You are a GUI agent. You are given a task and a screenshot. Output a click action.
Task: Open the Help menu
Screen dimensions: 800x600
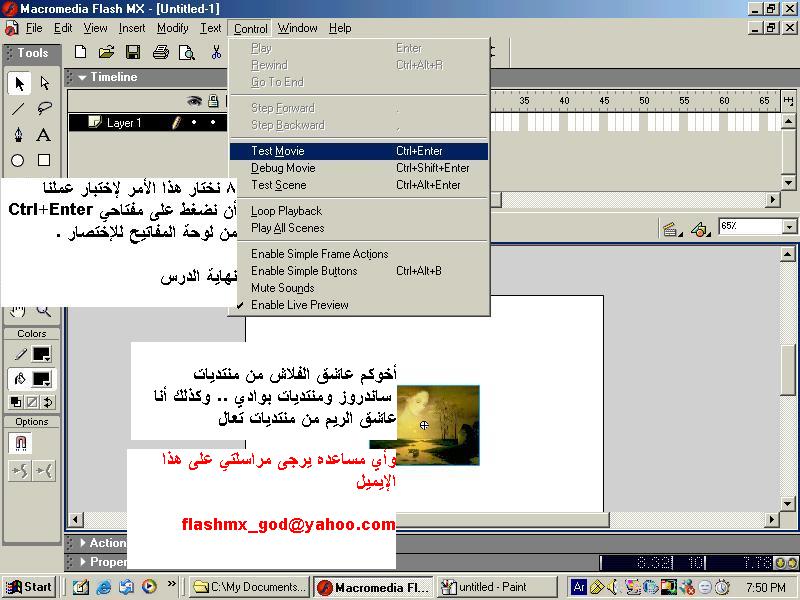click(340, 28)
